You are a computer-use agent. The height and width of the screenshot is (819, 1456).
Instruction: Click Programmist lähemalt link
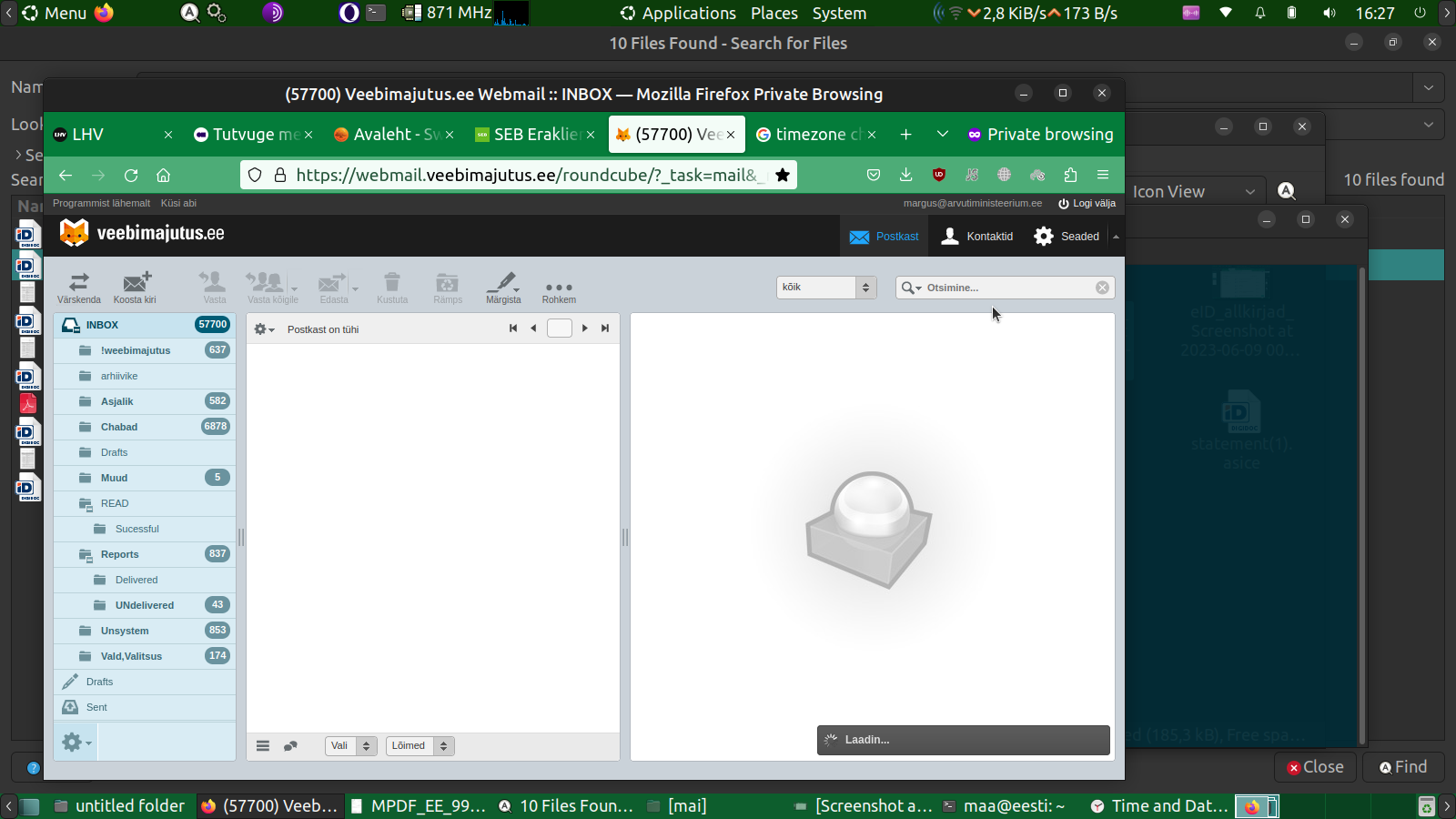[101, 203]
